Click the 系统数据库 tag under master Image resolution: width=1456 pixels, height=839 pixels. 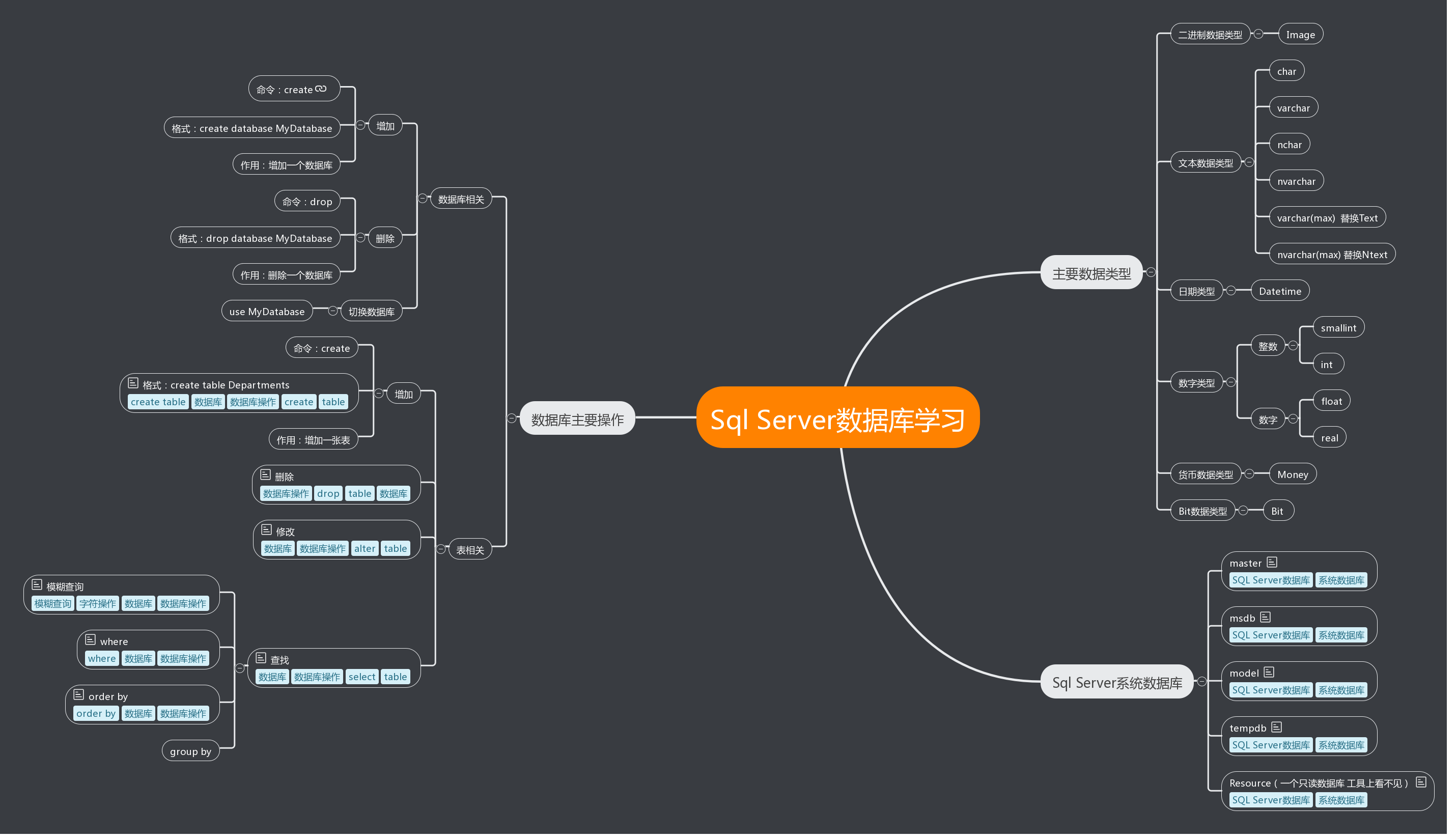(1341, 580)
